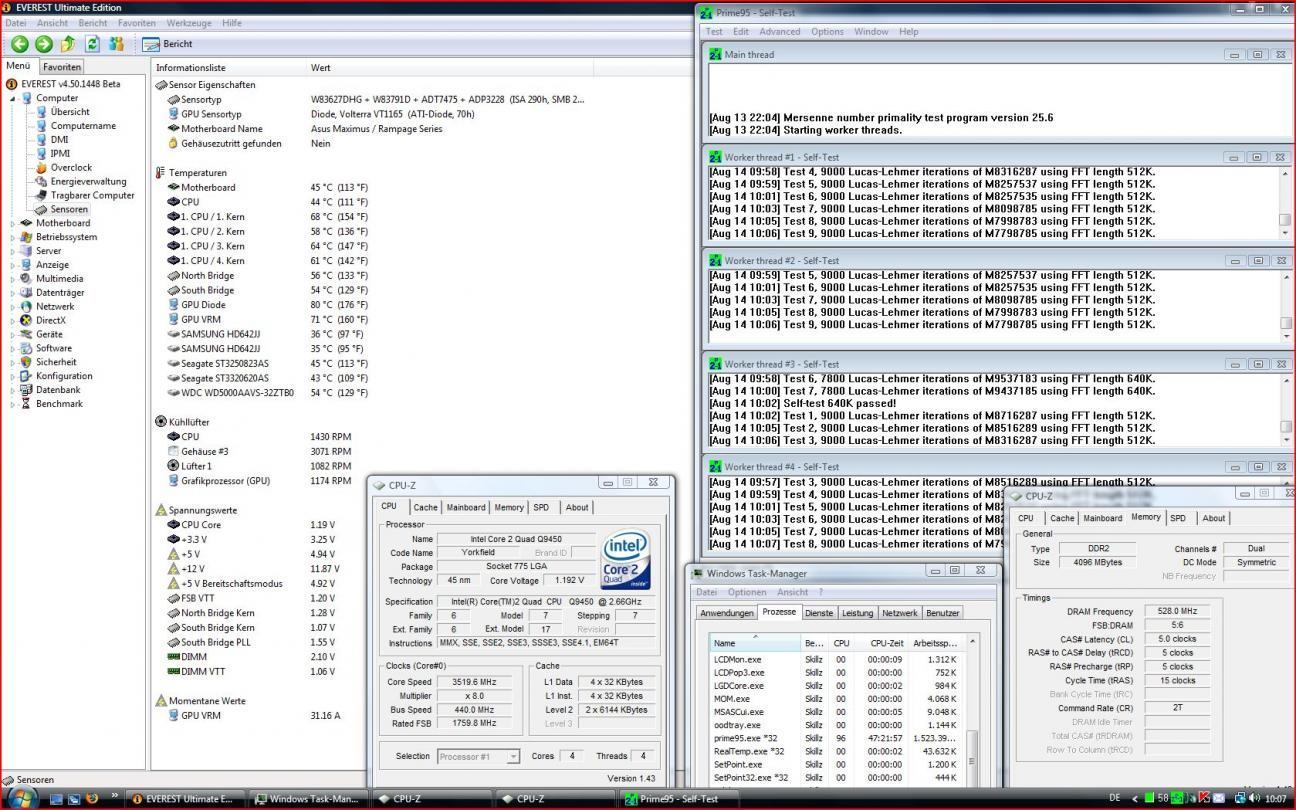The width and height of the screenshot is (1296, 810).
Task: Refresh the EVEREST view with refresh icon
Action: point(92,44)
